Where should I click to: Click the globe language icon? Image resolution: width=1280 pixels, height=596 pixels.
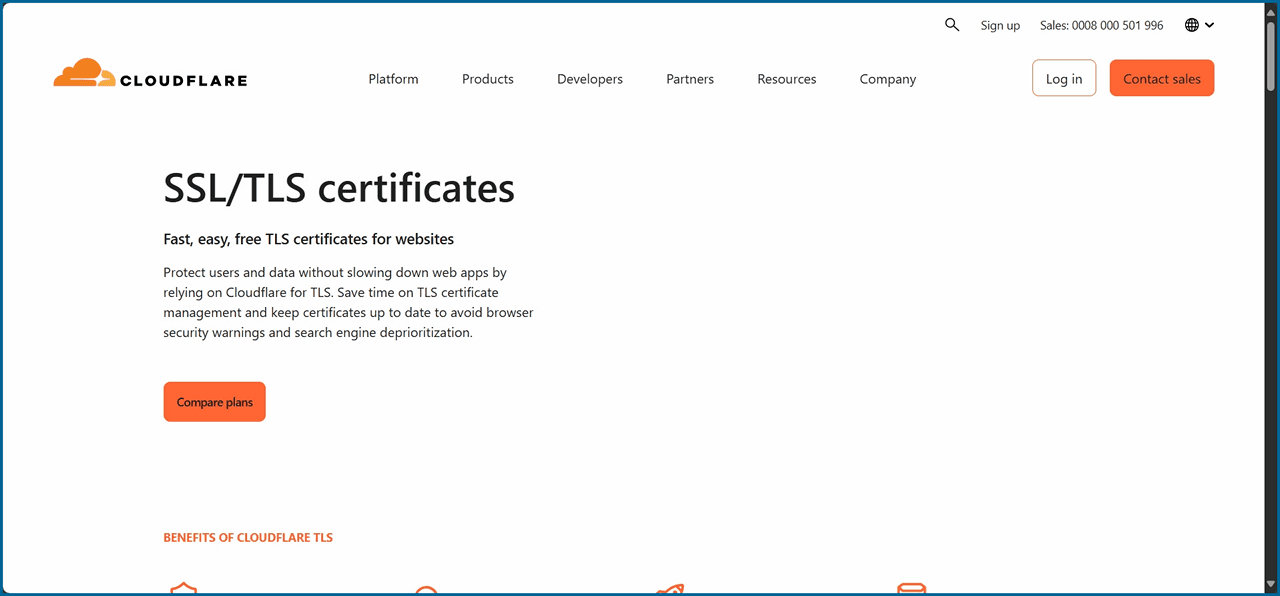click(1191, 25)
